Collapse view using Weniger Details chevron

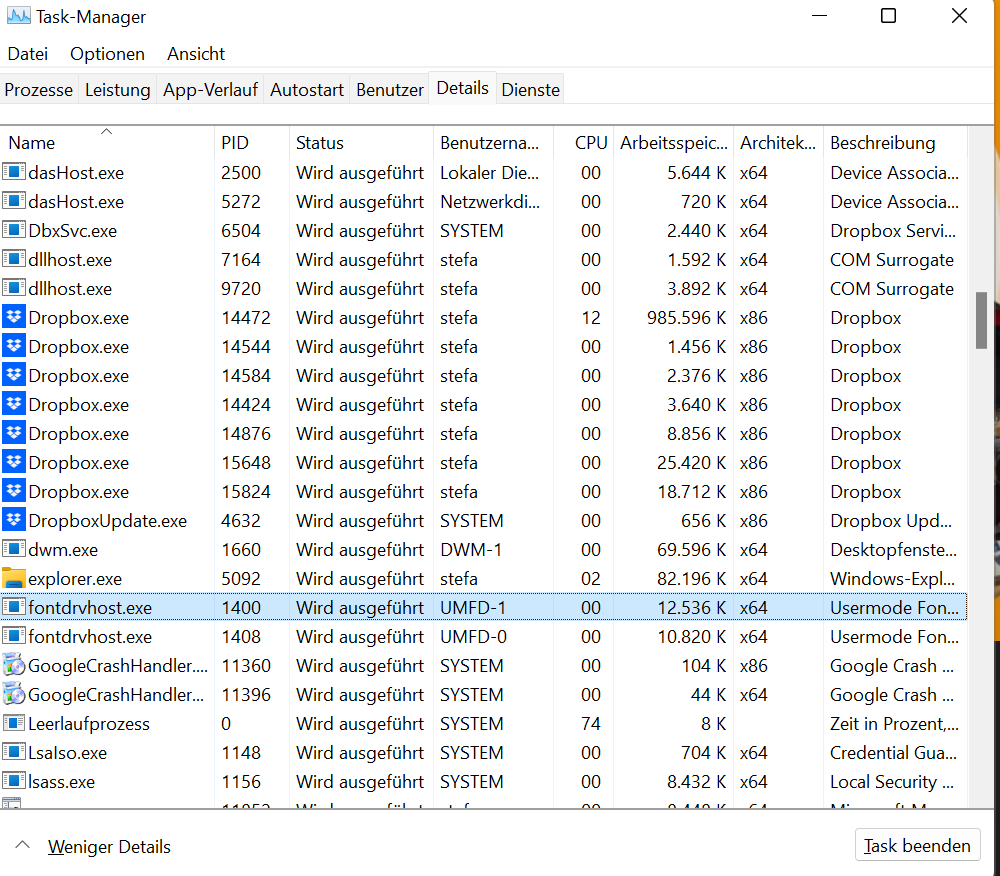(22, 845)
